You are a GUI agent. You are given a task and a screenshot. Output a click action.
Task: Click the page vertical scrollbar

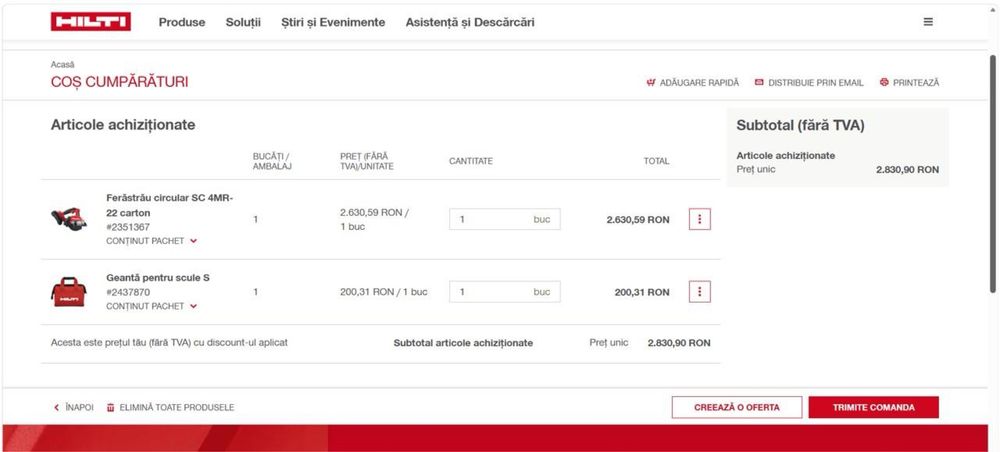point(992,172)
